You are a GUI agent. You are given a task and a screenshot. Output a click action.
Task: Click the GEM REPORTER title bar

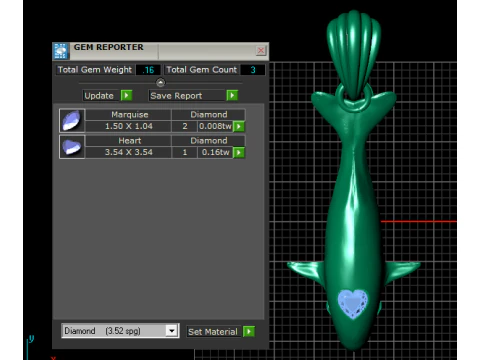(x=160, y=51)
